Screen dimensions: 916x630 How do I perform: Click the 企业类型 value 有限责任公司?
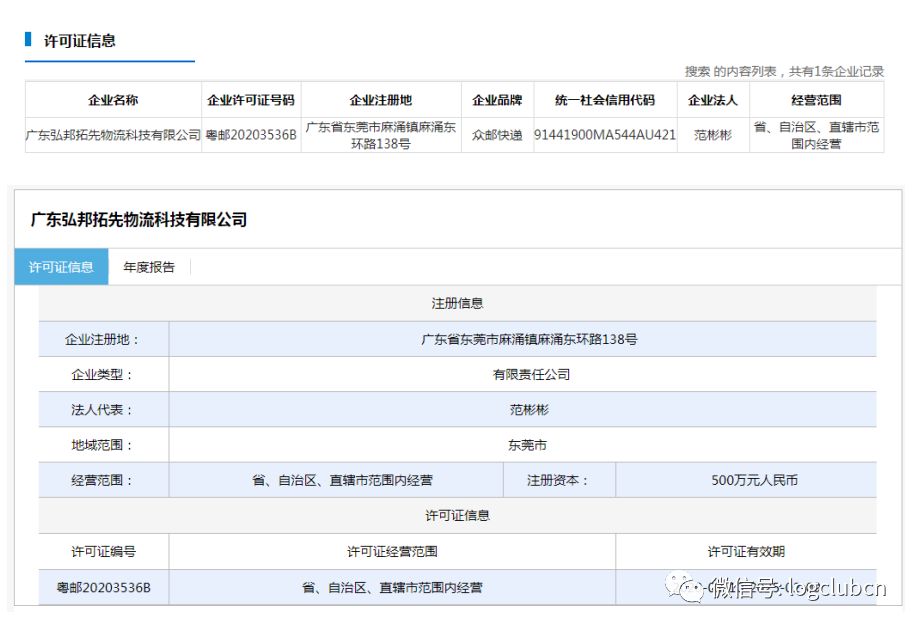[x=531, y=375]
